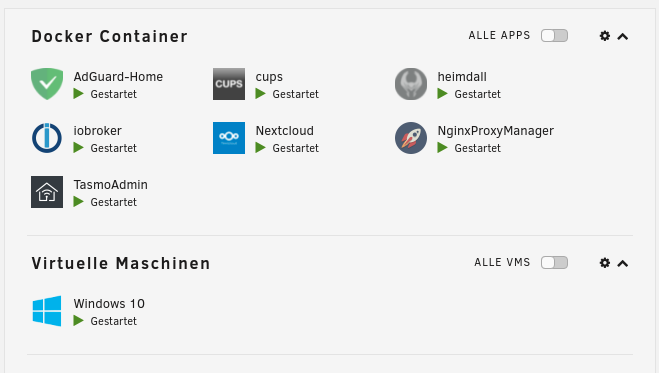Collapse the Virtuelle Maschinen section
659x373 pixels.
click(623, 263)
